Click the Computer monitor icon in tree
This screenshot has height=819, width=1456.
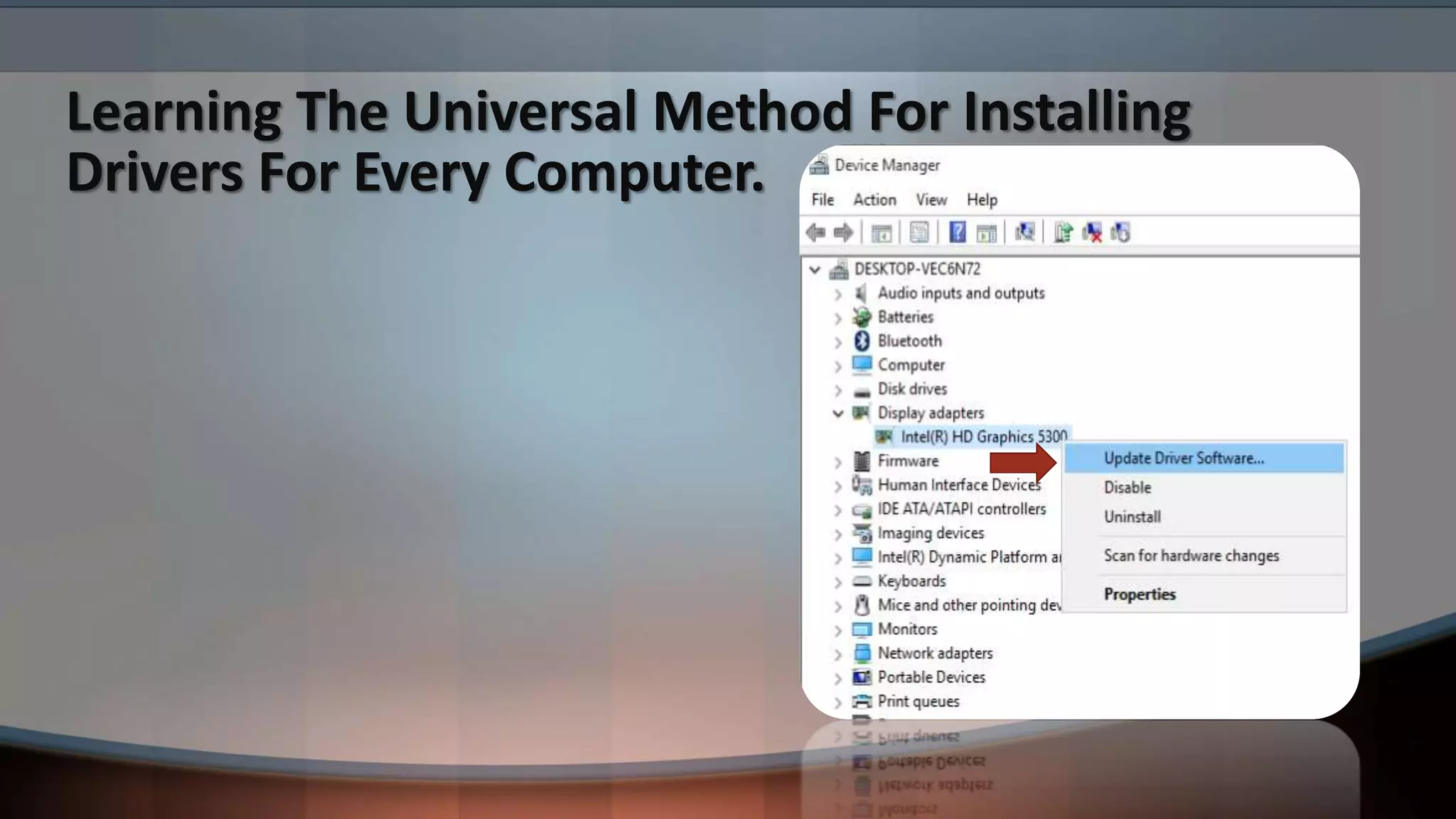(862, 365)
